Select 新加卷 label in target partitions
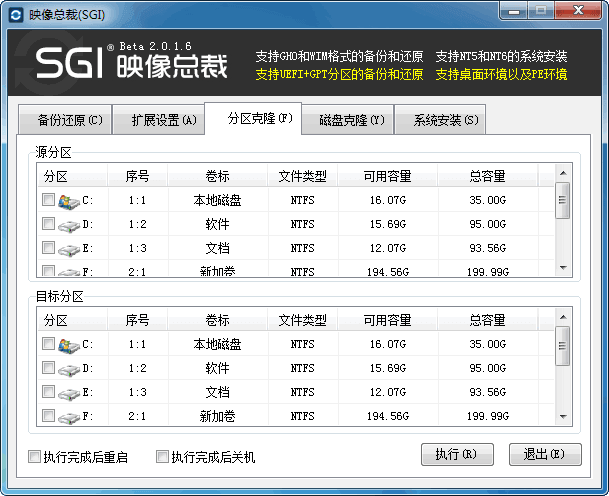Viewport: 609px width, 496px height. [x=218, y=416]
